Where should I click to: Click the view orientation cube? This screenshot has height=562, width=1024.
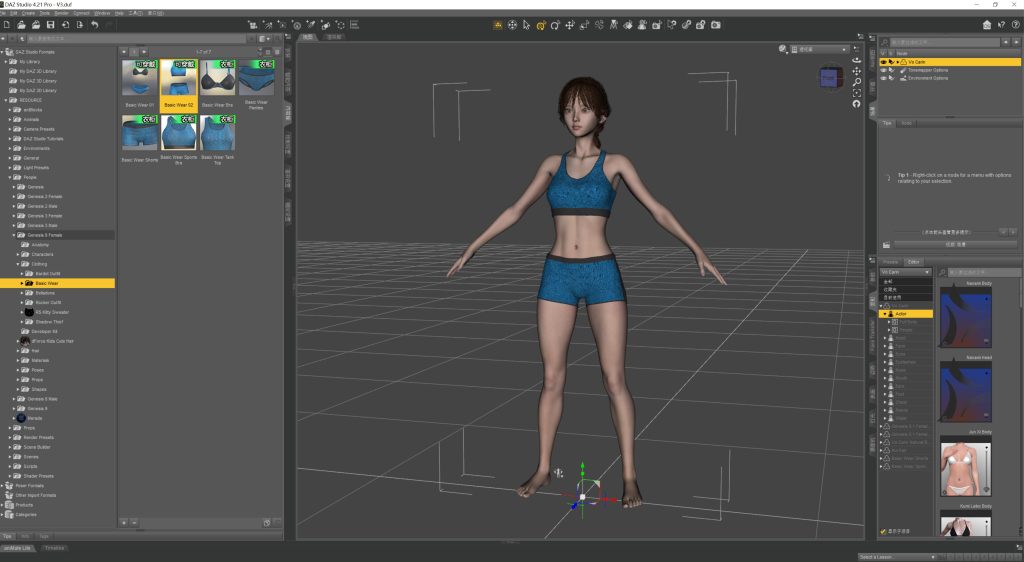click(829, 78)
